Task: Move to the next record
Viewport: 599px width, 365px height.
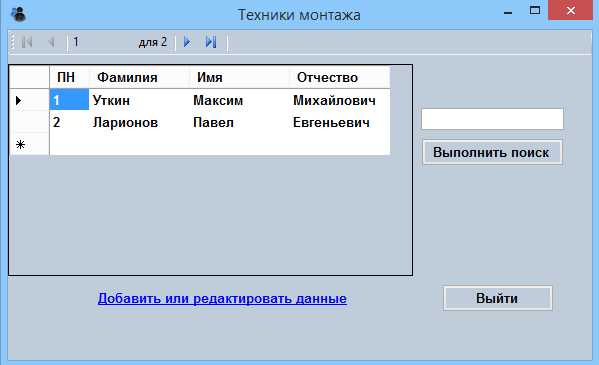Action: 187,42
